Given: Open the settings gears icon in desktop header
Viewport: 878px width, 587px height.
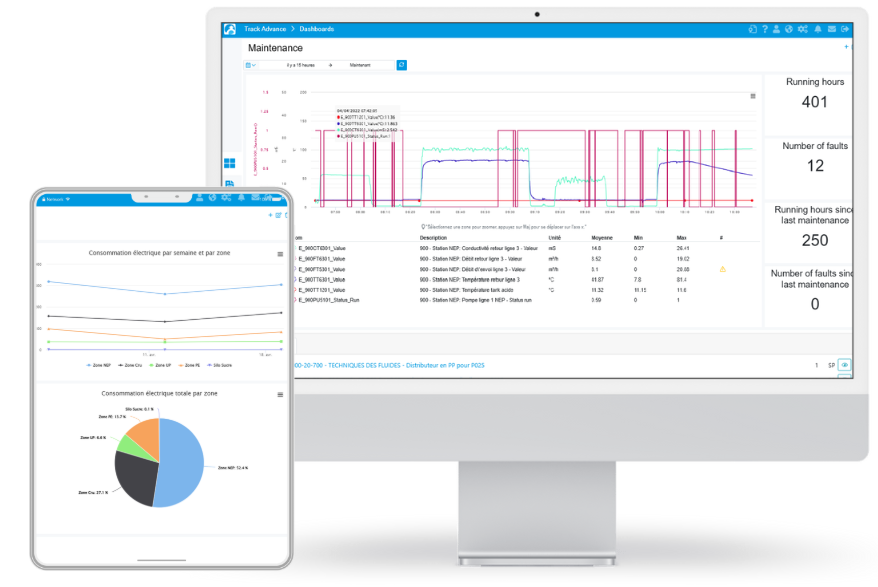Looking at the screenshot, I should [x=803, y=29].
